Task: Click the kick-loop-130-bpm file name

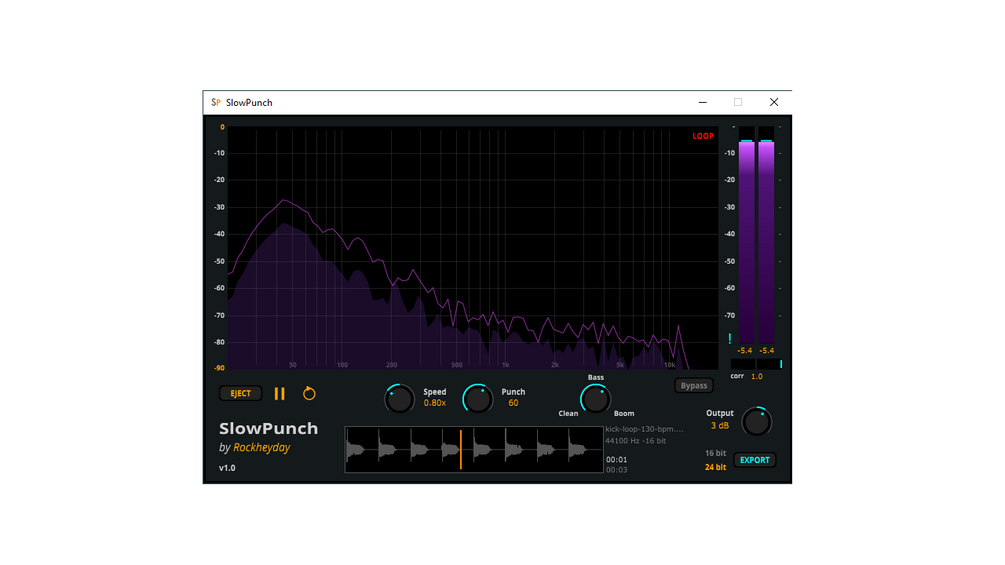Action: pos(644,429)
